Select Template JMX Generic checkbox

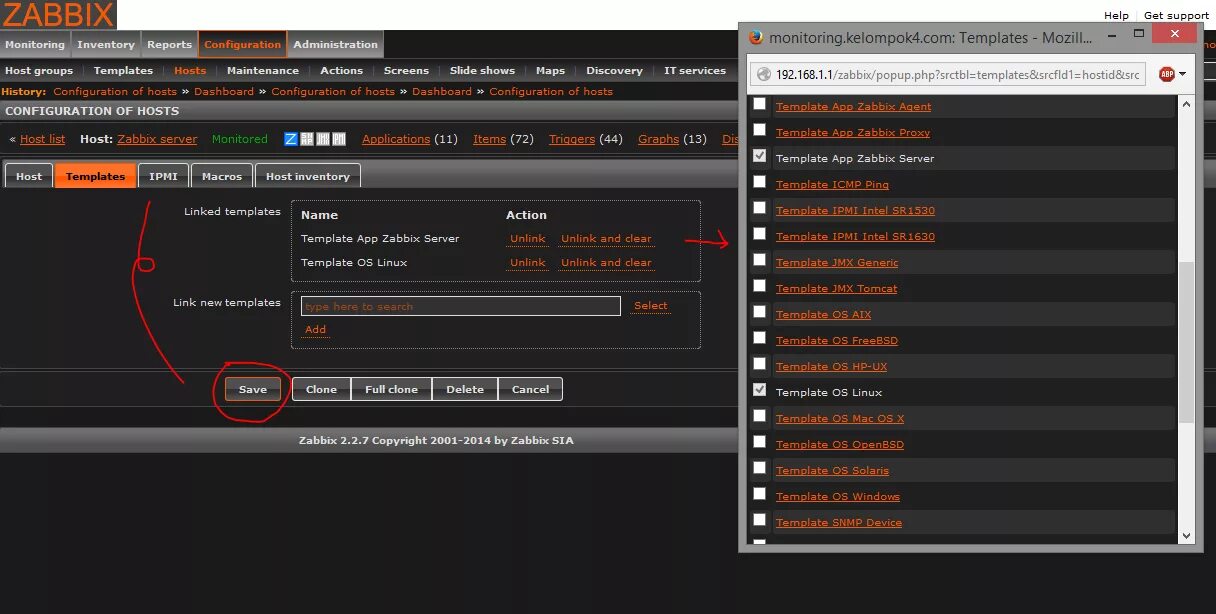(x=760, y=260)
